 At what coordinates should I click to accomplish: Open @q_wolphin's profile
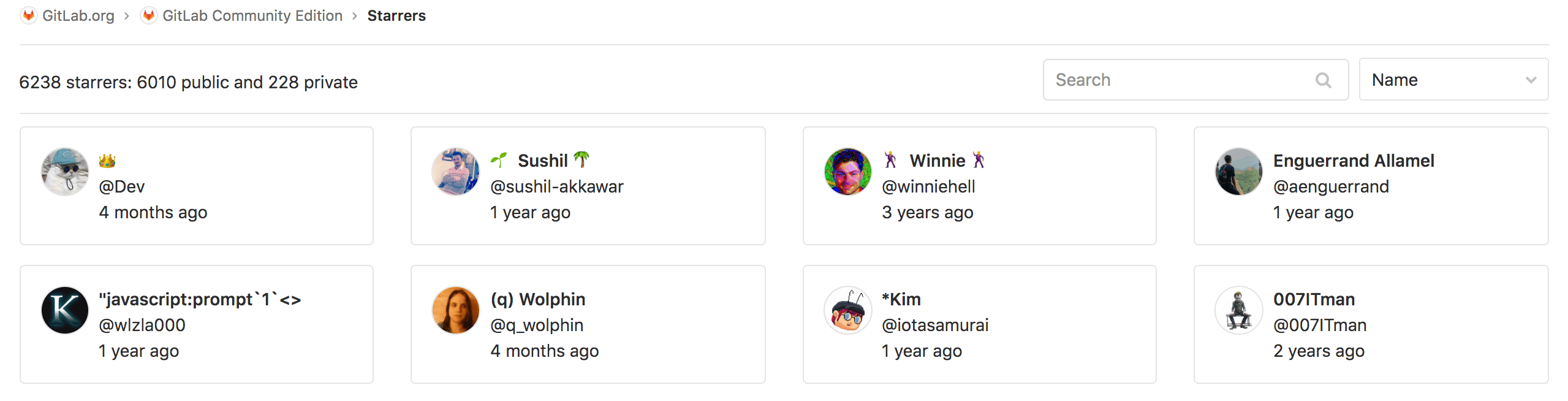pyautogui.click(x=537, y=325)
